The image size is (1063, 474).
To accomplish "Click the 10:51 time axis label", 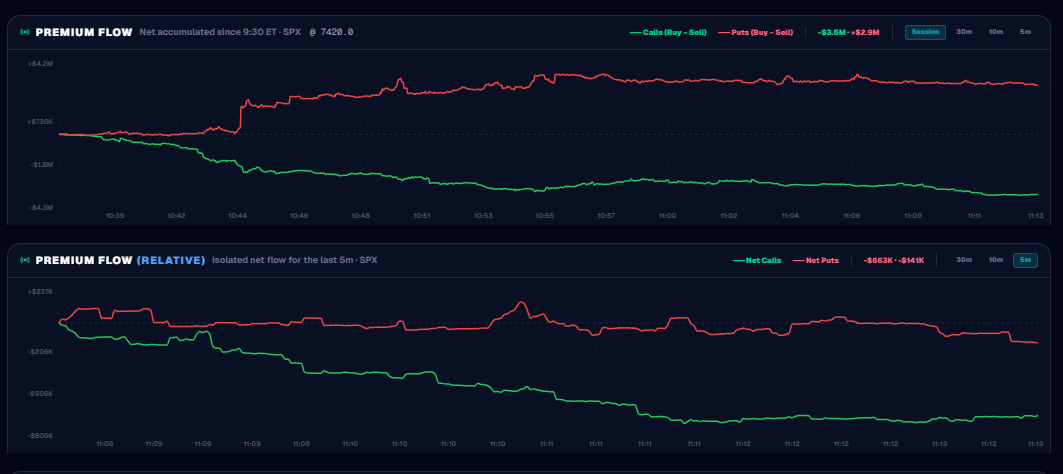I will [x=422, y=216].
